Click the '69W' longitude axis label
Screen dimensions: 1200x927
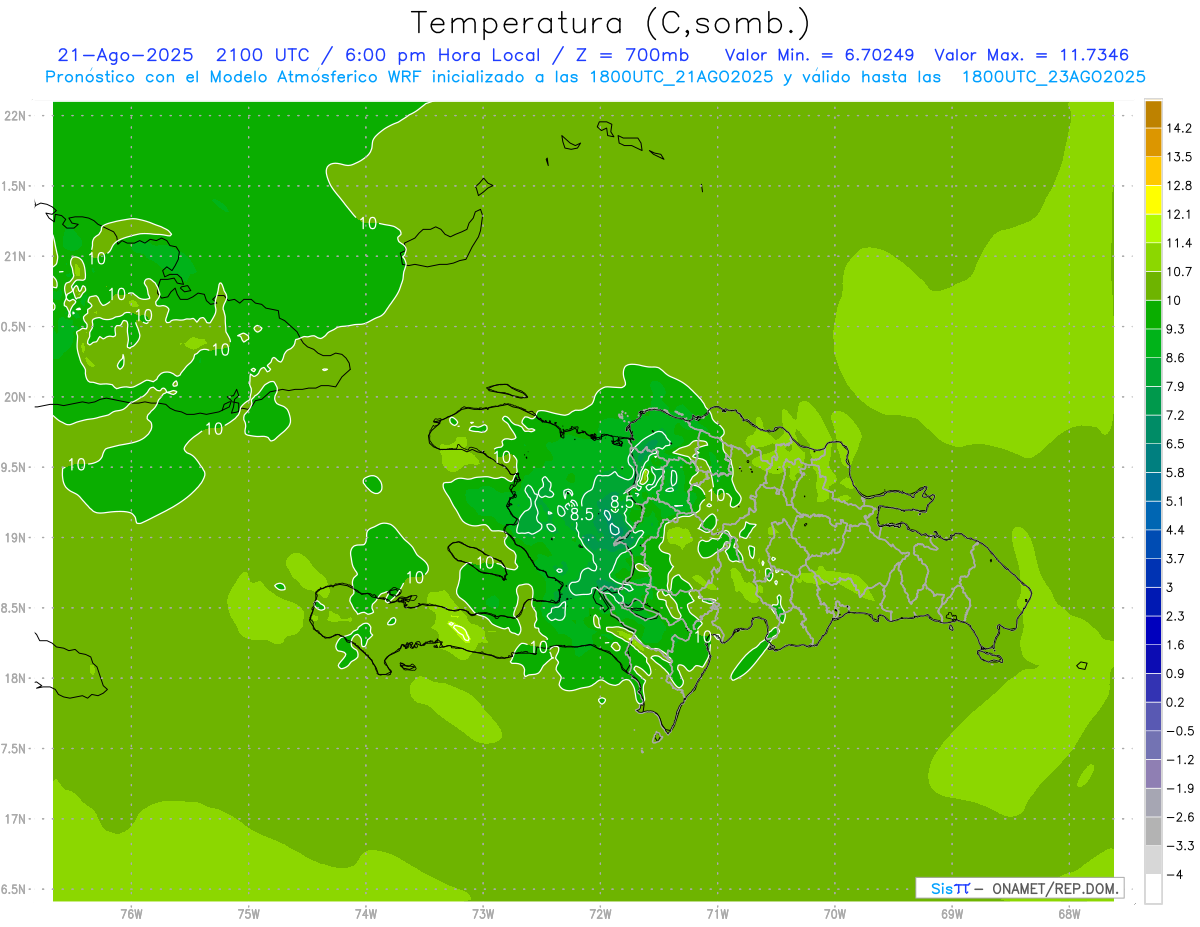[x=952, y=914]
